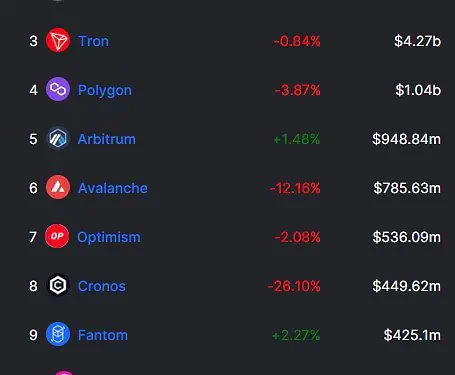
Task: Open the Arbitrum chain link
Action: click(x=107, y=139)
